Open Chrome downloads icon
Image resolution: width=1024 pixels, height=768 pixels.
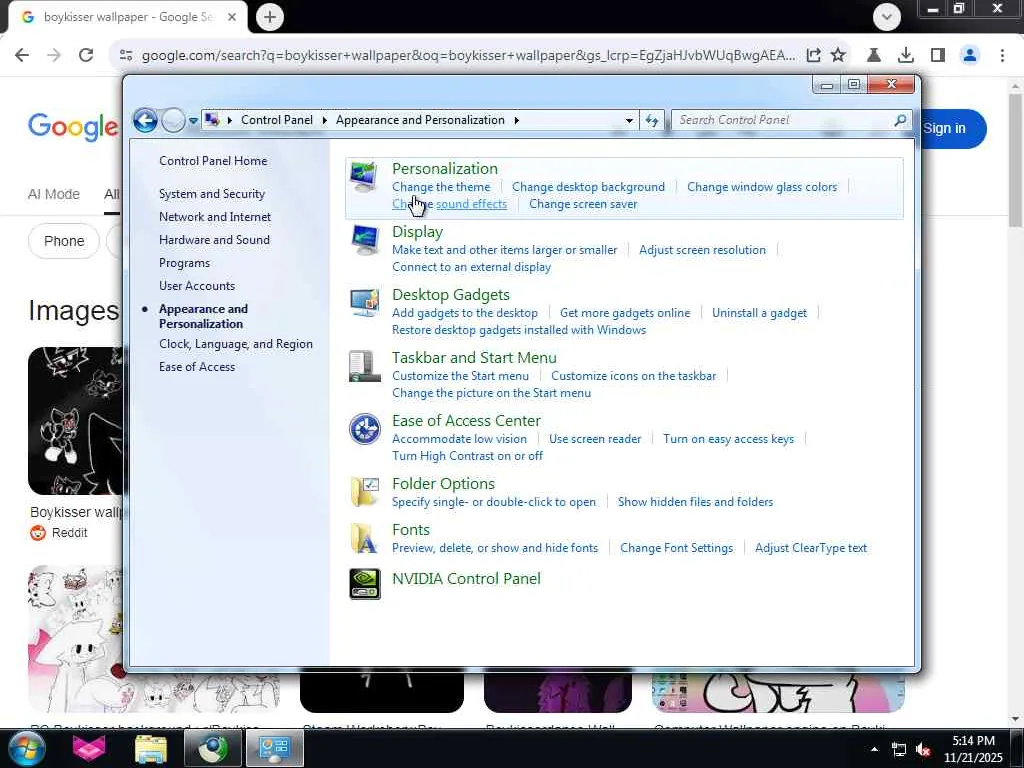click(905, 55)
